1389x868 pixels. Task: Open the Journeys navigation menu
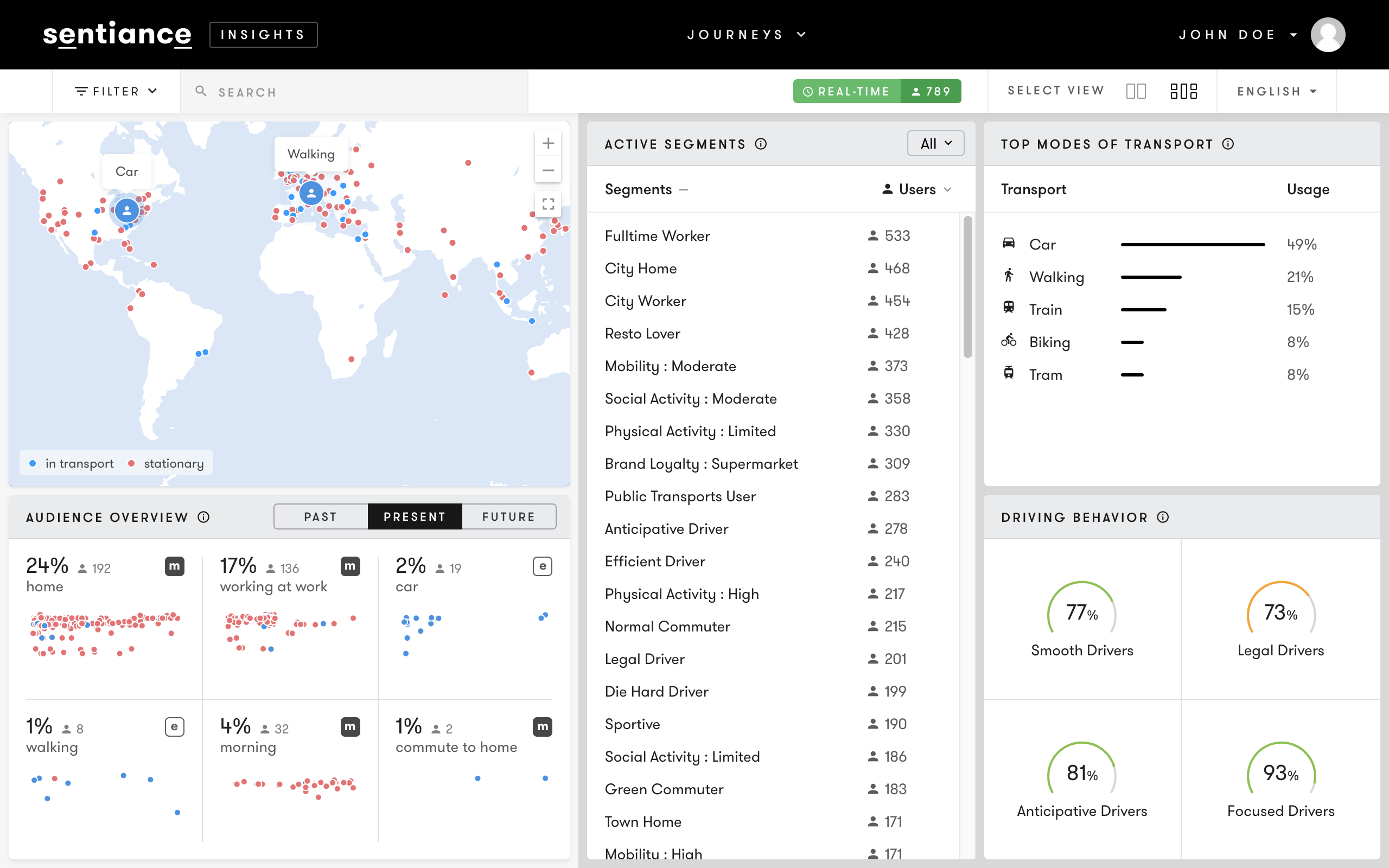746,34
